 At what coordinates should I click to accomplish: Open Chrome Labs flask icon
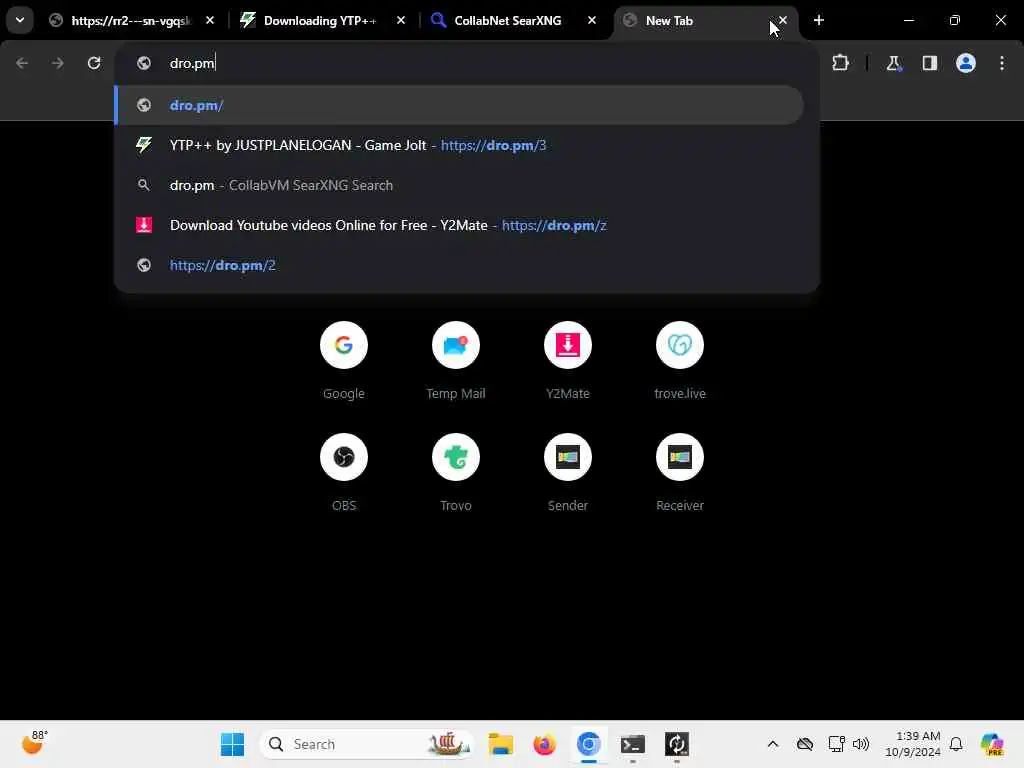893,63
